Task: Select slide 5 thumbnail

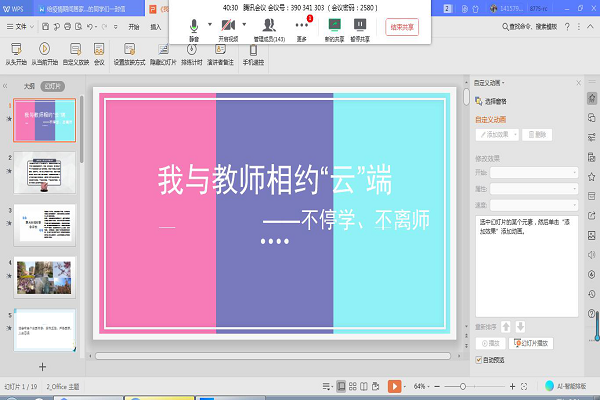Action: click(45, 330)
